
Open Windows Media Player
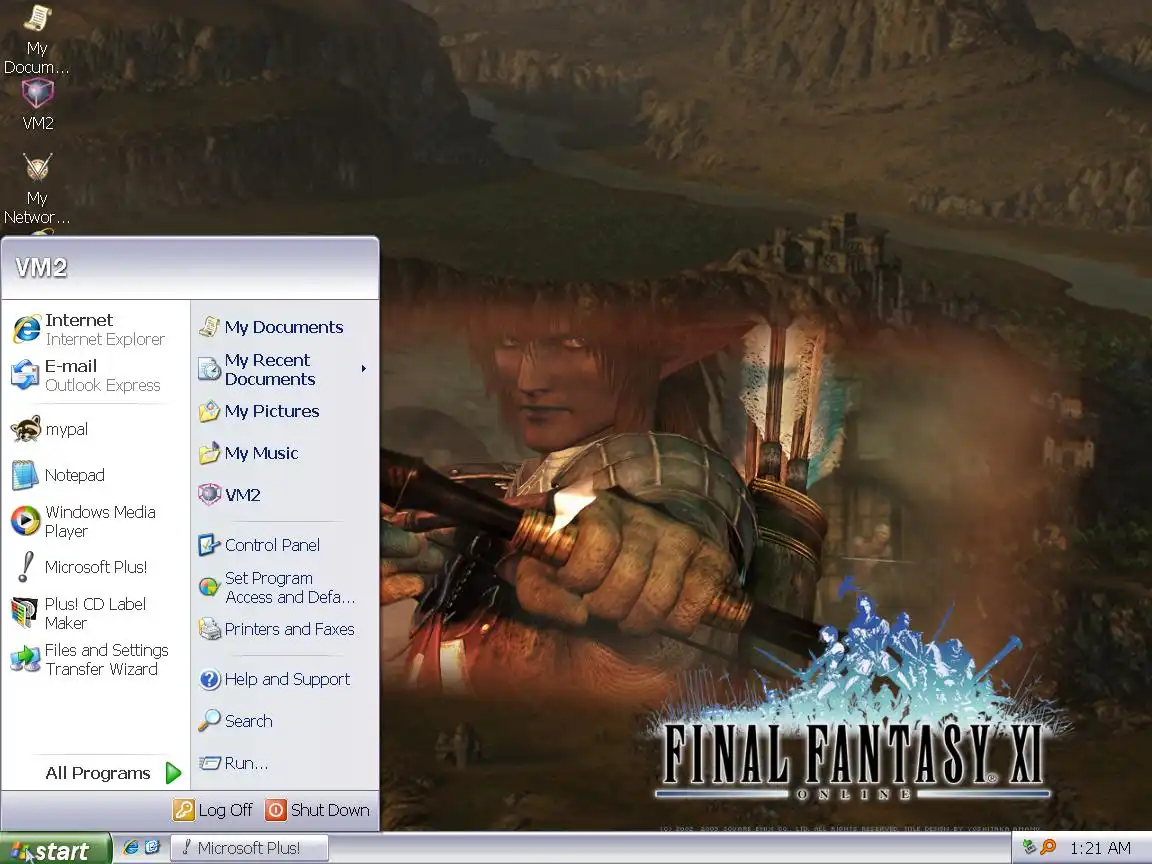pos(96,521)
